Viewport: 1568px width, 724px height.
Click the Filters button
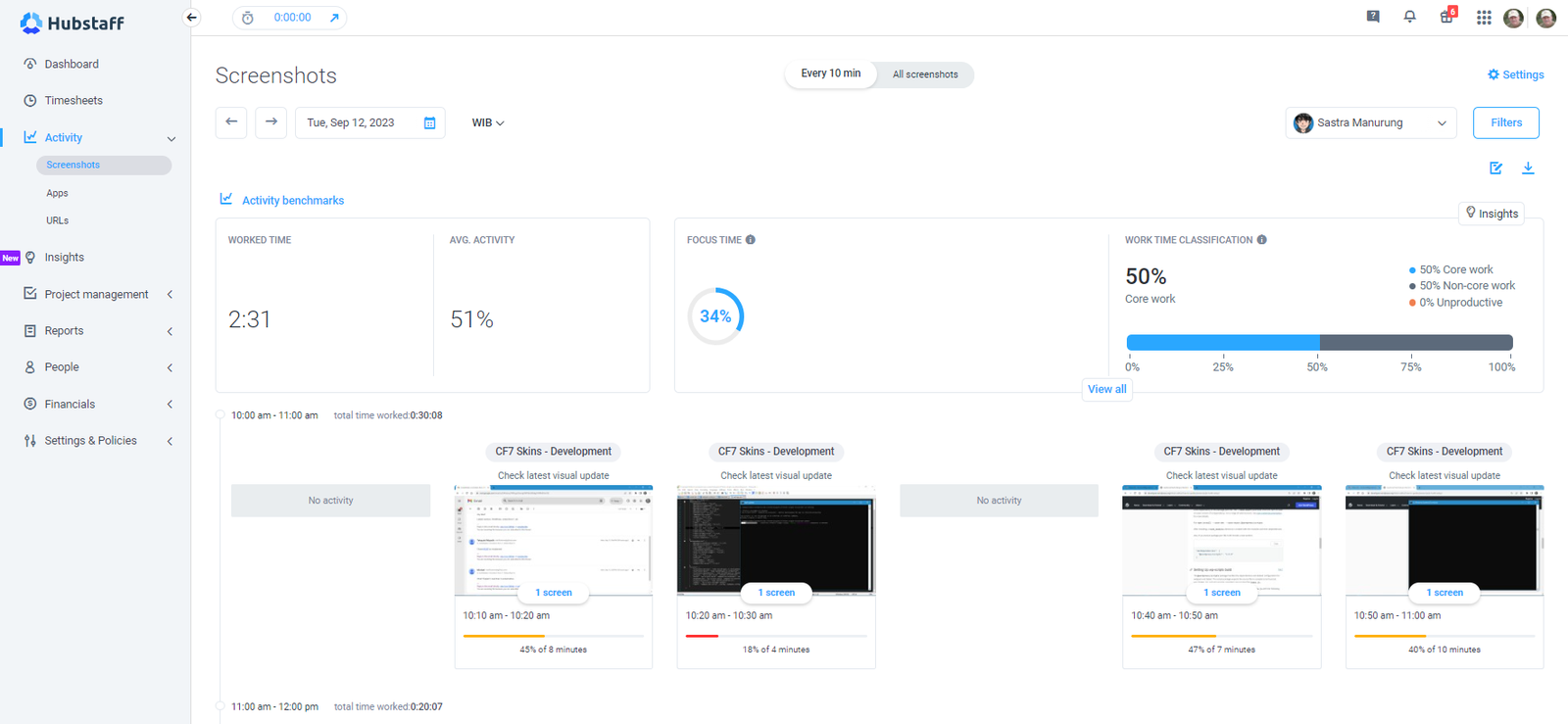pos(1505,123)
